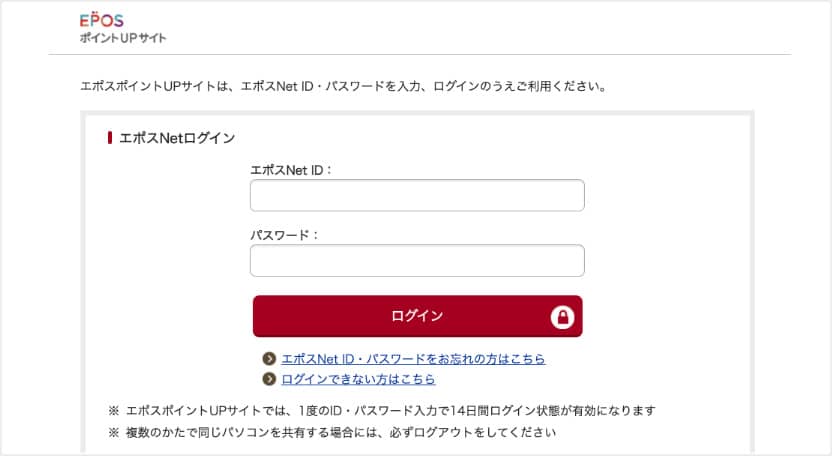
Task: Click the 必ずログアウト shared-PC note text
Action: pos(340,433)
